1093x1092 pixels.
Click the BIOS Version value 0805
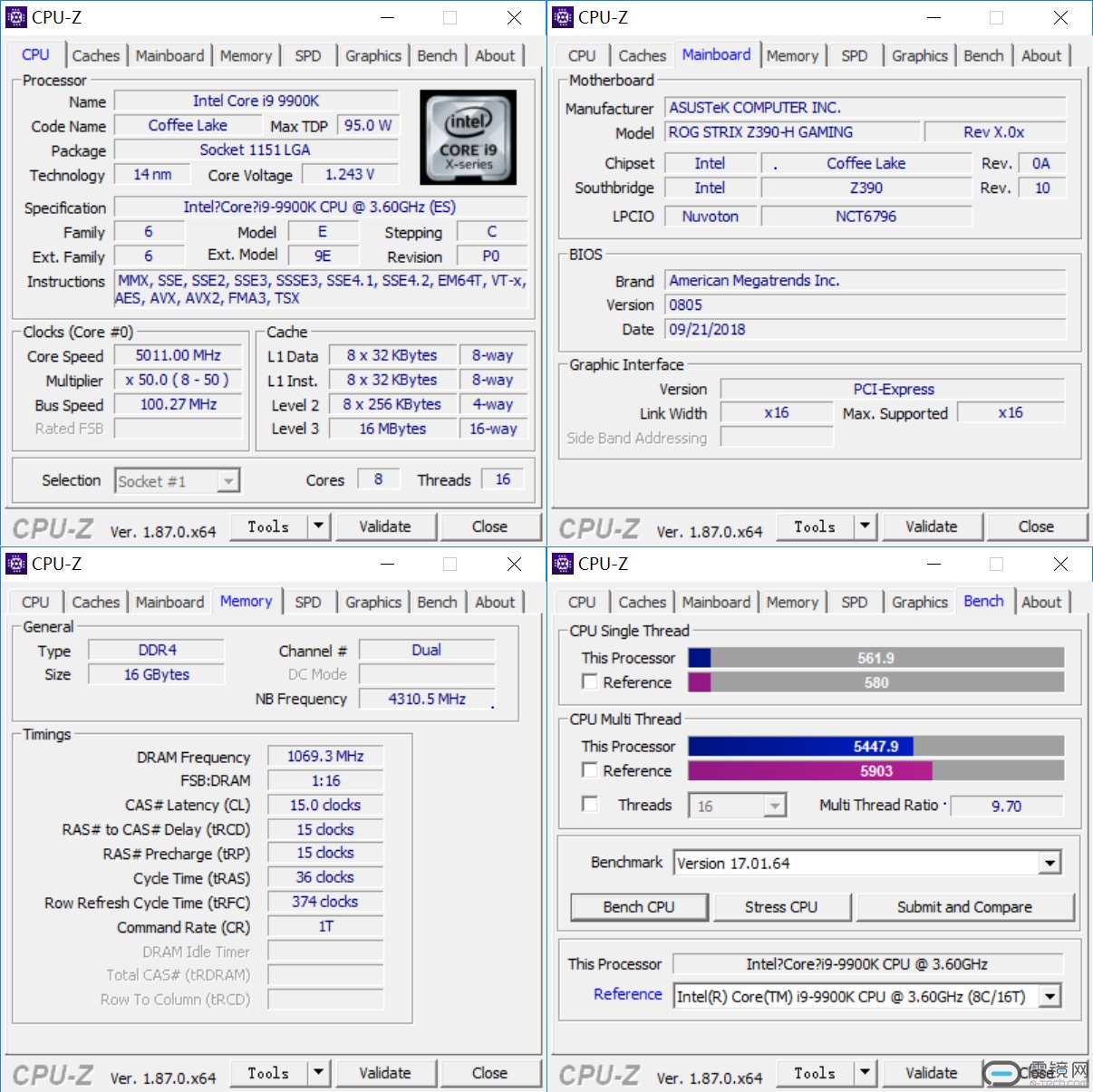pyautogui.click(x=866, y=305)
